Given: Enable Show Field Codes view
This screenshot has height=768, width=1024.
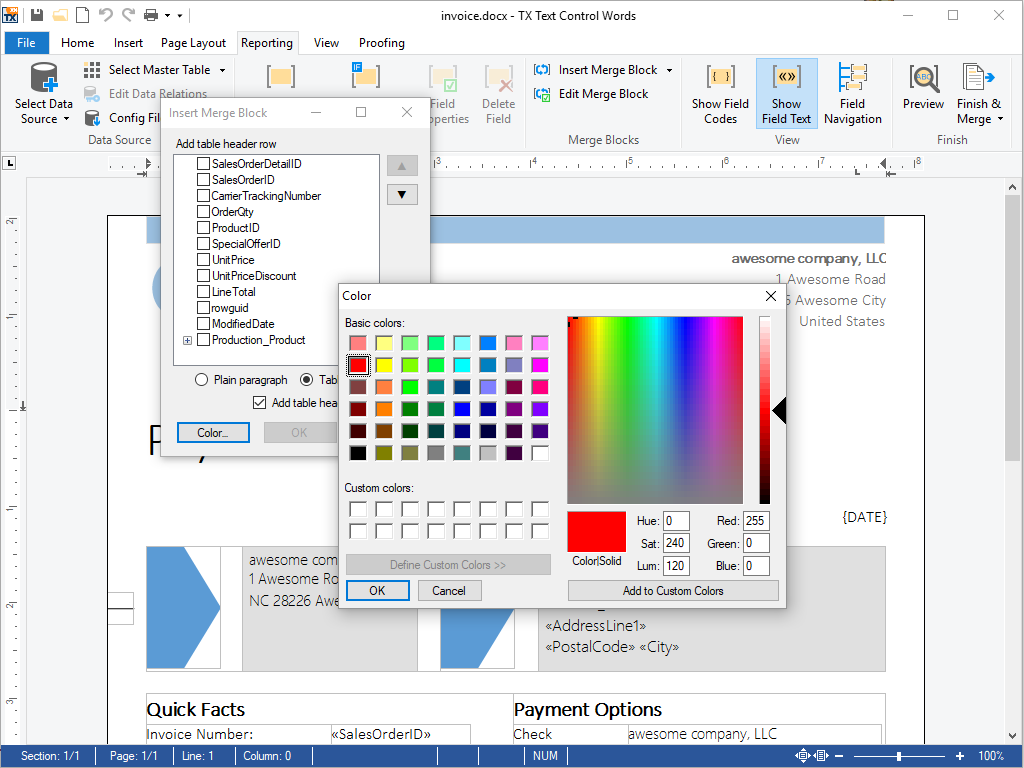Looking at the screenshot, I should (720, 93).
